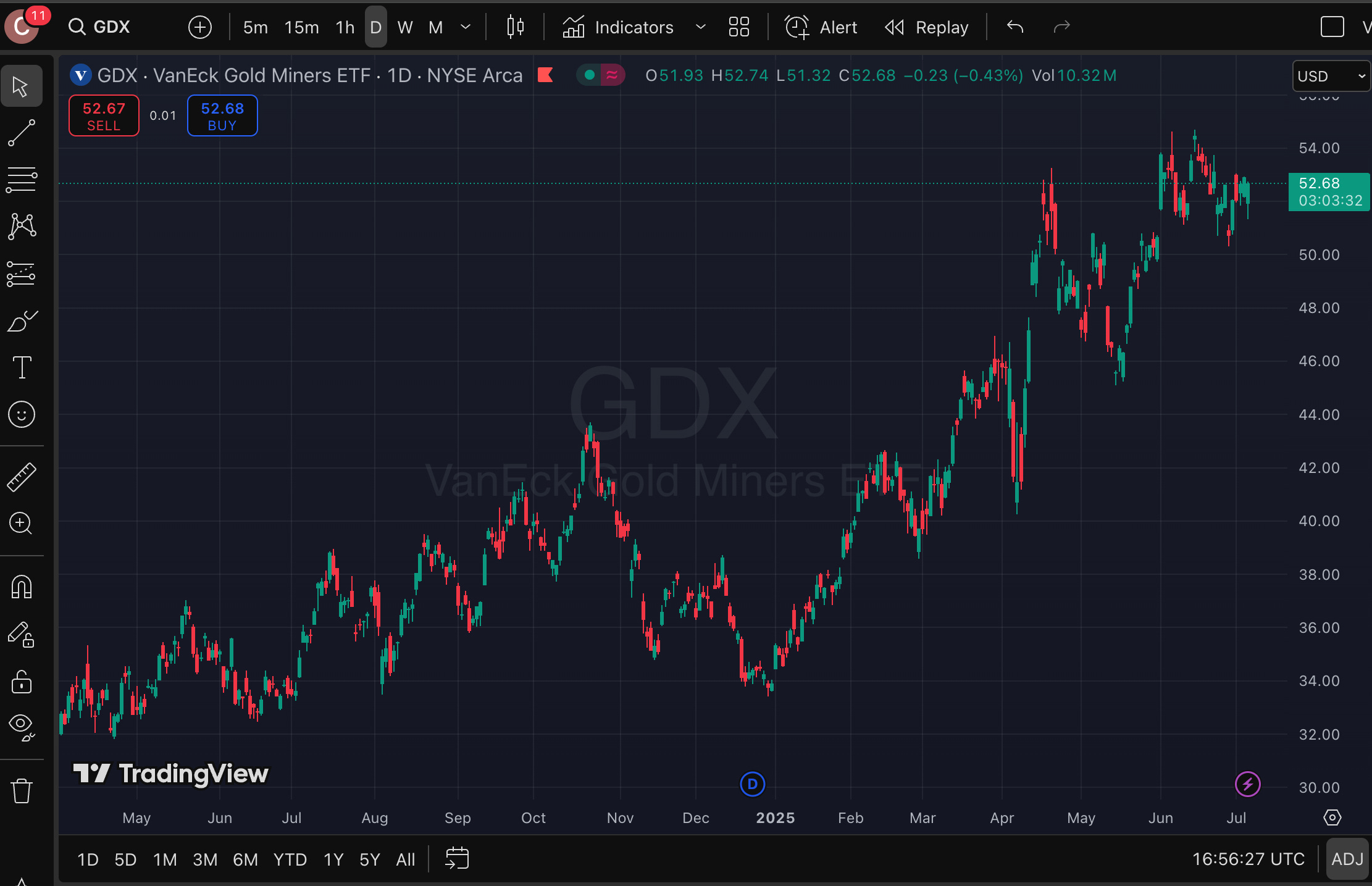The height and width of the screenshot is (886, 1372).
Task: Toggle ADJ adjusted data button
Action: (1347, 859)
